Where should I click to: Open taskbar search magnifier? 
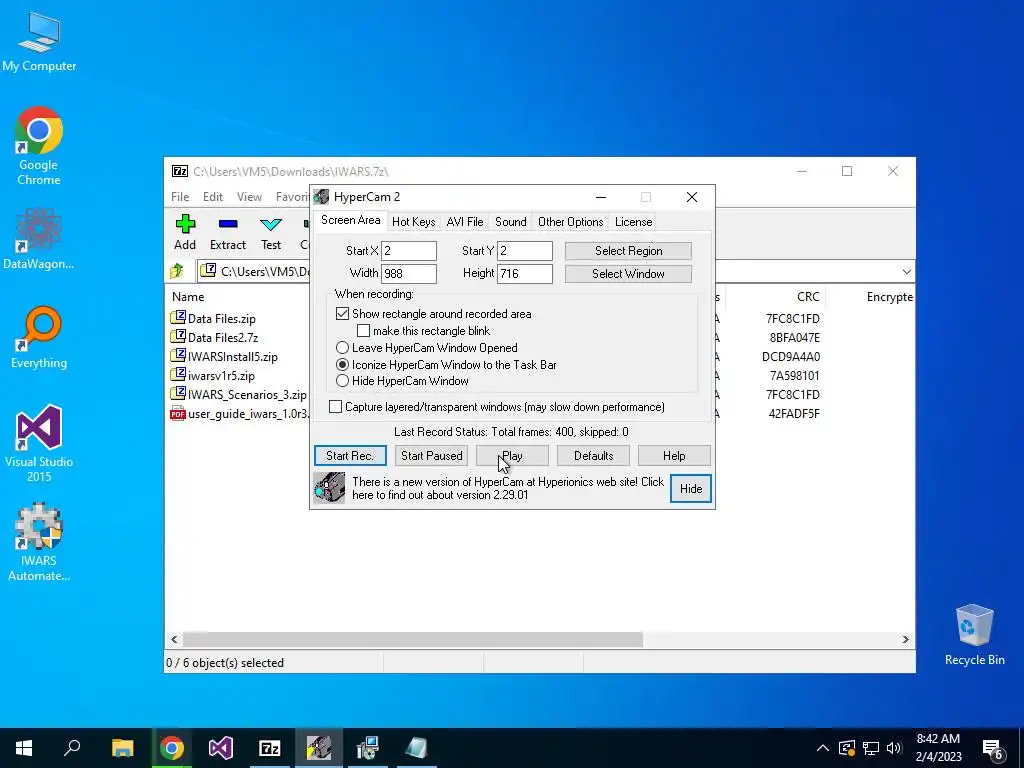coord(72,748)
